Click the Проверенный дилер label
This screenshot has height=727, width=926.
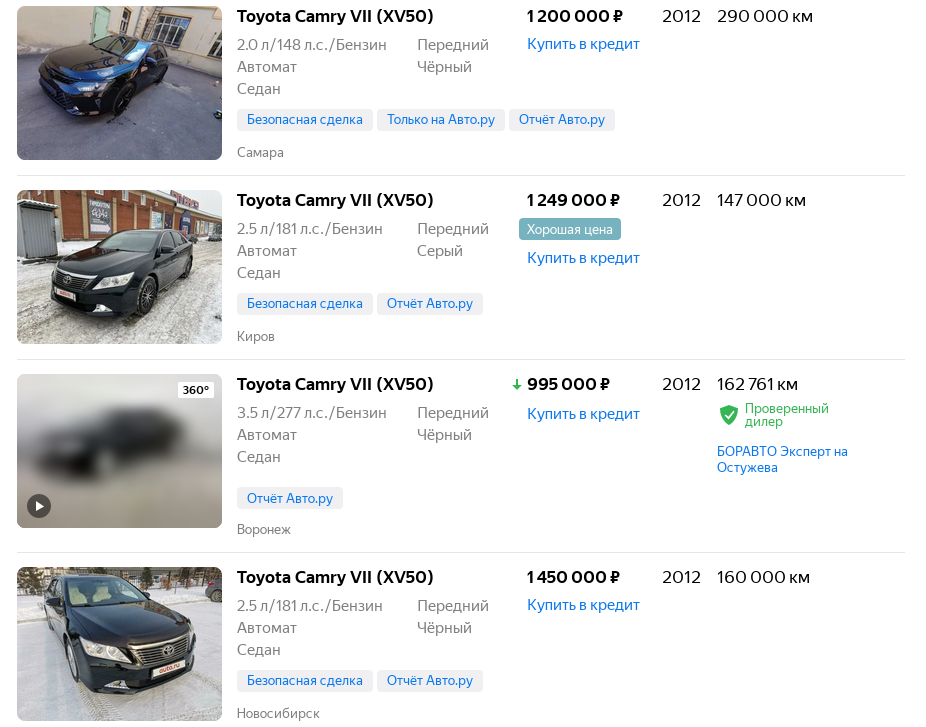tap(786, 415)
